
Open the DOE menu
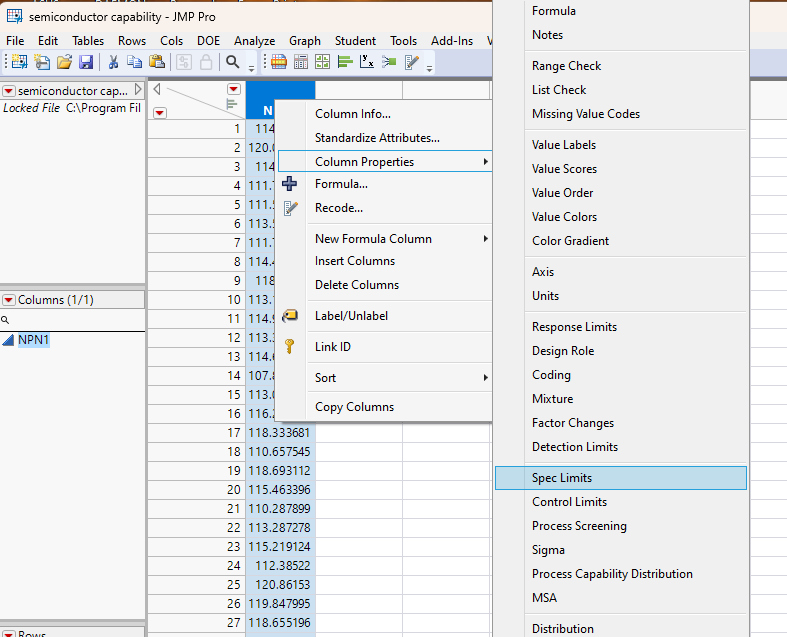(208, 41)
